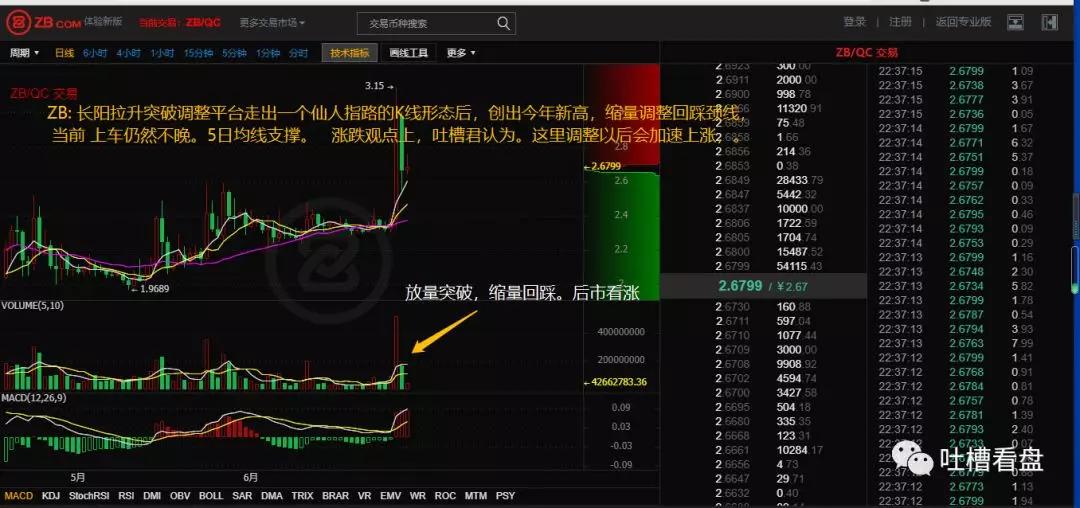Select the KDJ indicator tab
The width and height of the screenshot is (1080, 508).
tap(51, 496)
